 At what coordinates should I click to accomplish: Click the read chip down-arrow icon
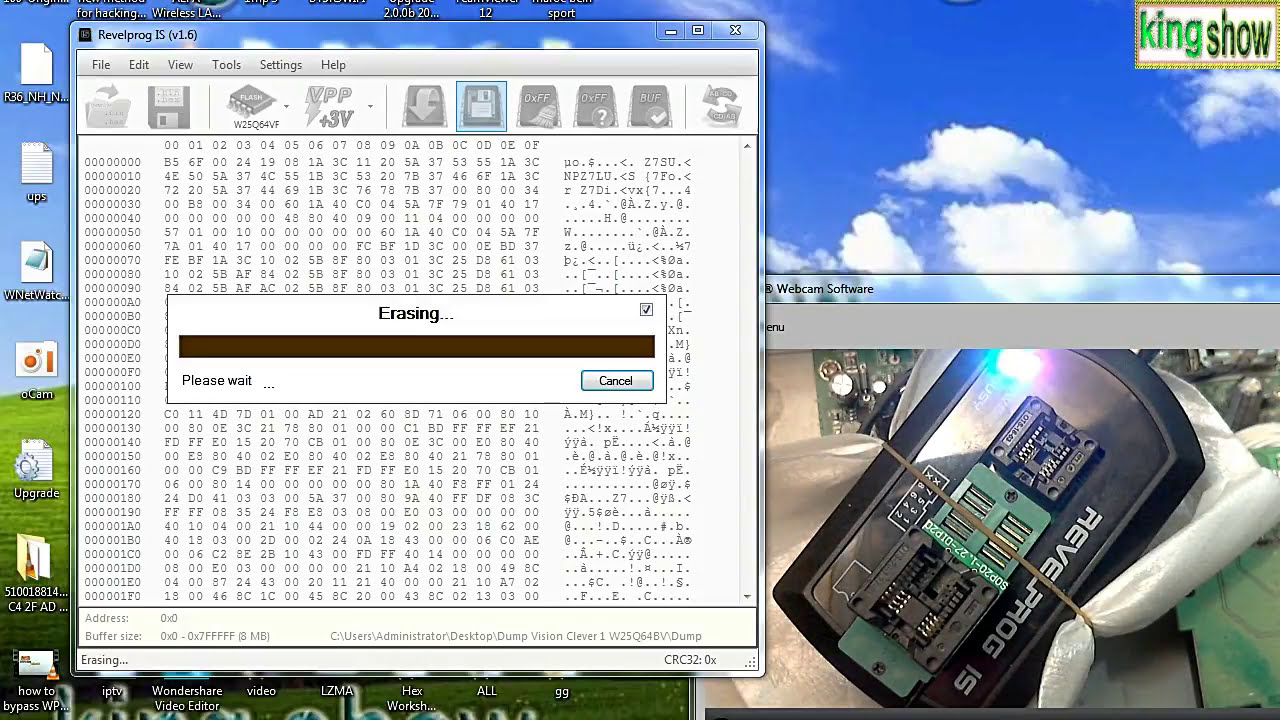[424, 106]
